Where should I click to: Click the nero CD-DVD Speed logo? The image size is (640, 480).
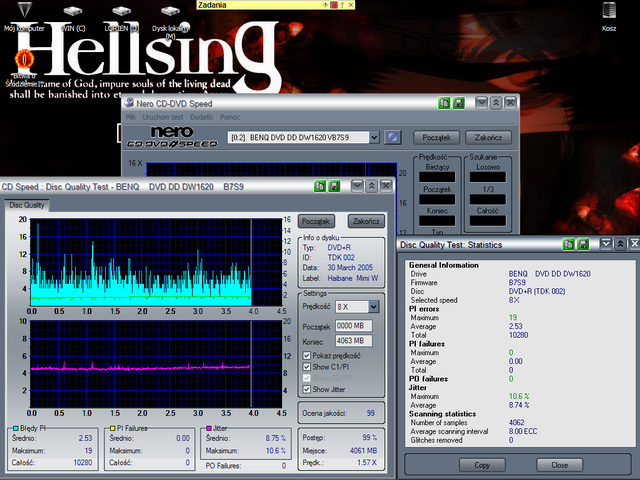172,137
